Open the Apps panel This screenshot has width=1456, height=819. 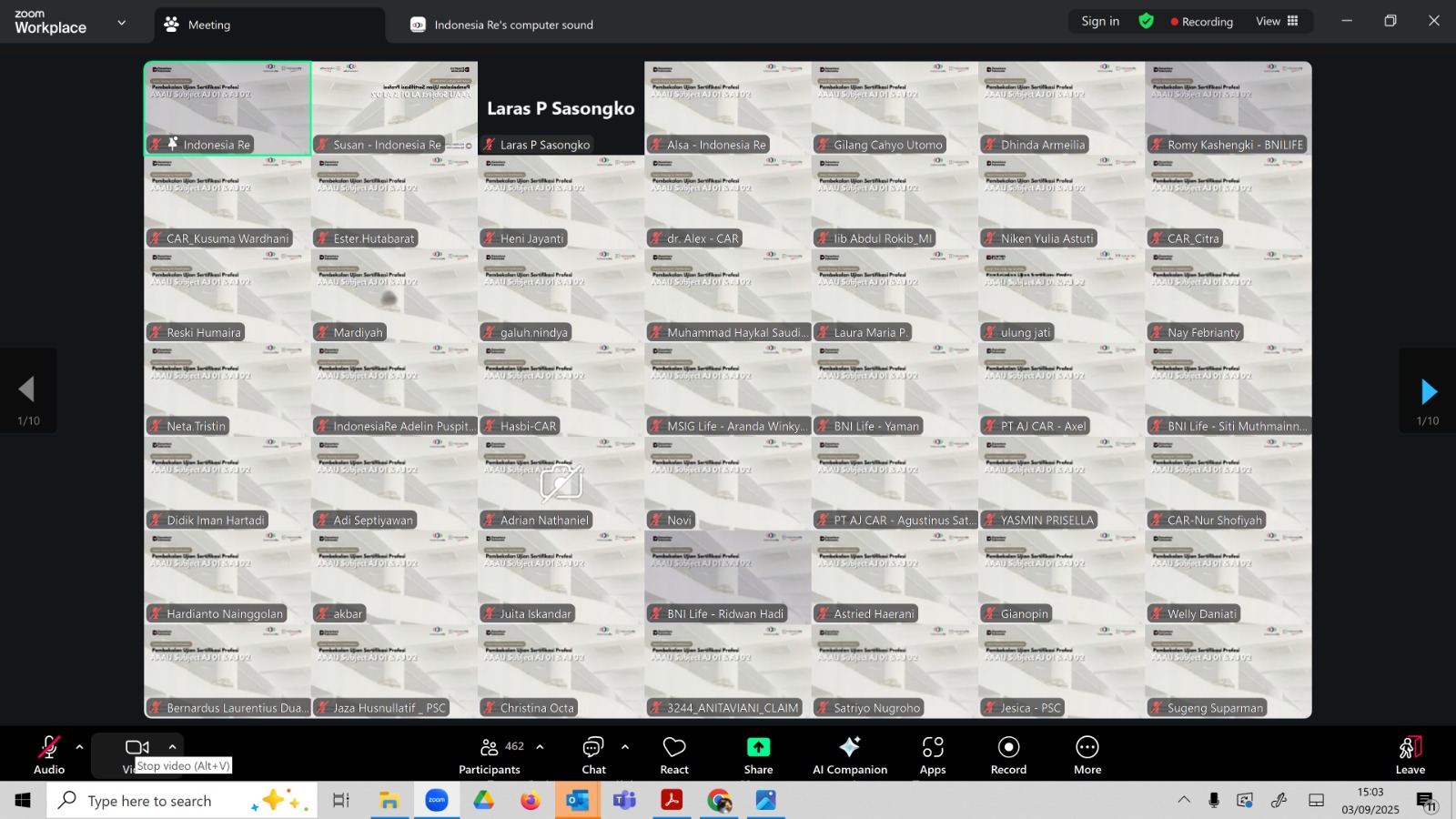(933, 755)
